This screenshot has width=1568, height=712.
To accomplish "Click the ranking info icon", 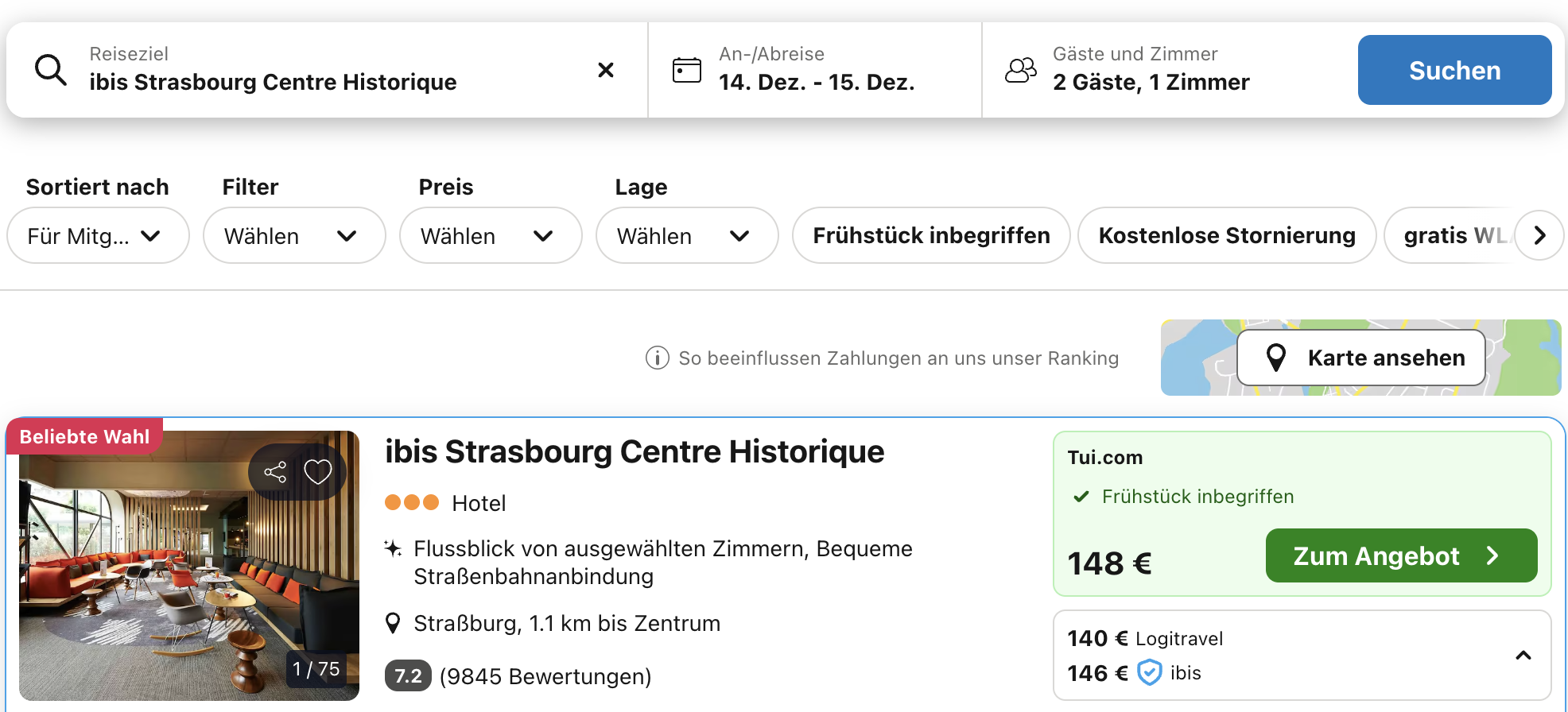I will click(657, 358).
